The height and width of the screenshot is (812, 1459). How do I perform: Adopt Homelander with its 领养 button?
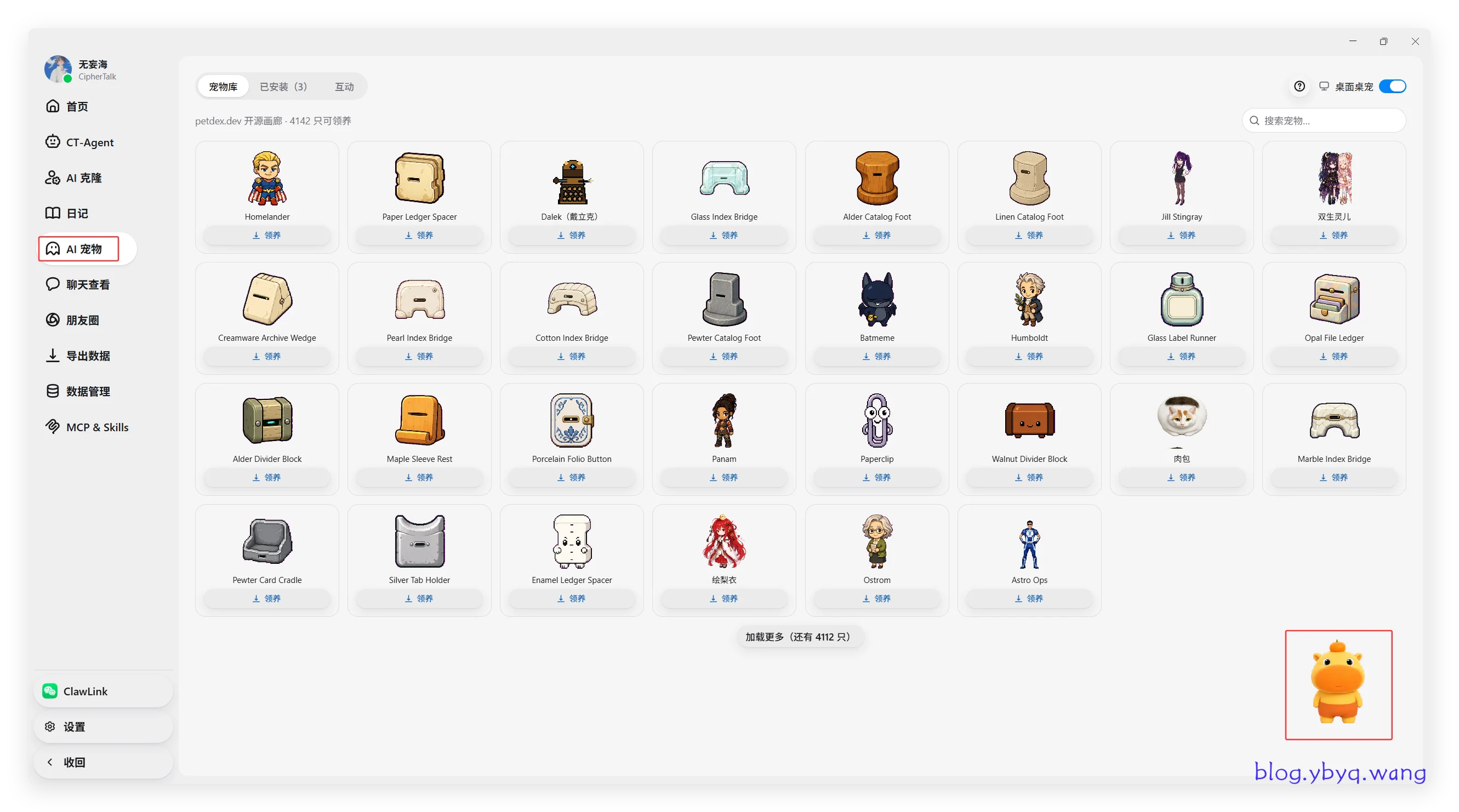tap(267, 236)
